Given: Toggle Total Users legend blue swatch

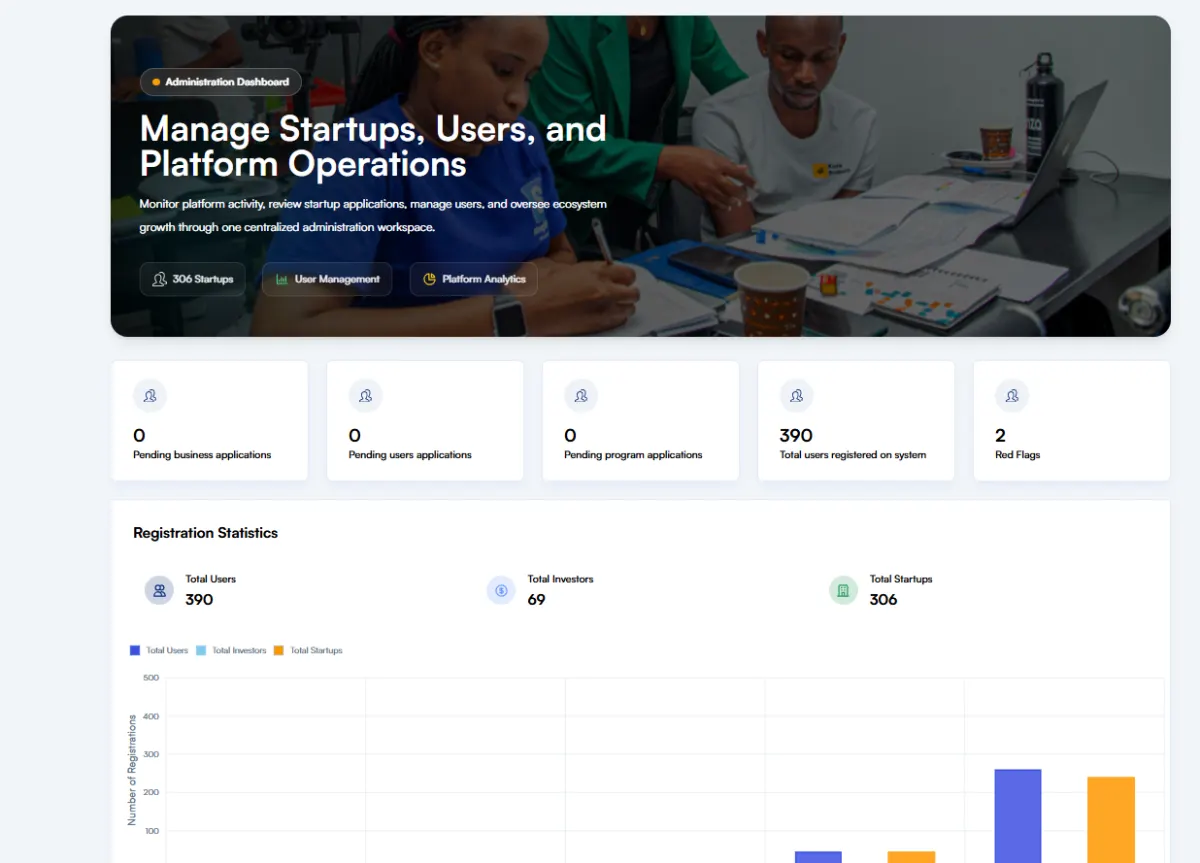Looking at the screenshot, I should (135, 650).
